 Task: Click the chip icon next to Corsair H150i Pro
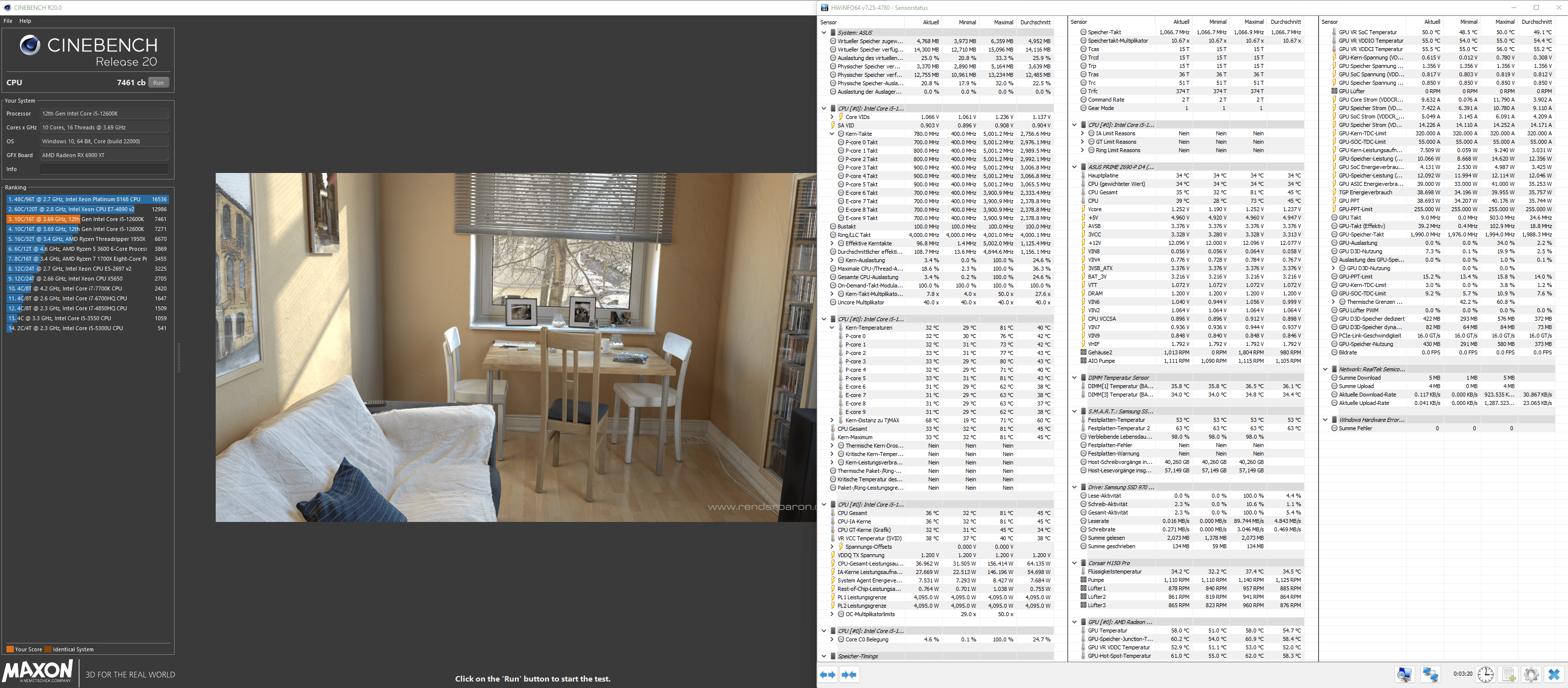[1084, 563]
